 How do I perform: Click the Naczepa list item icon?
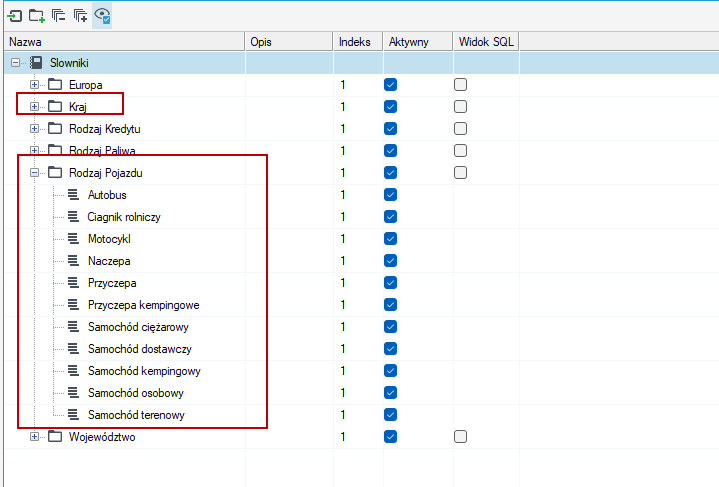73,260
